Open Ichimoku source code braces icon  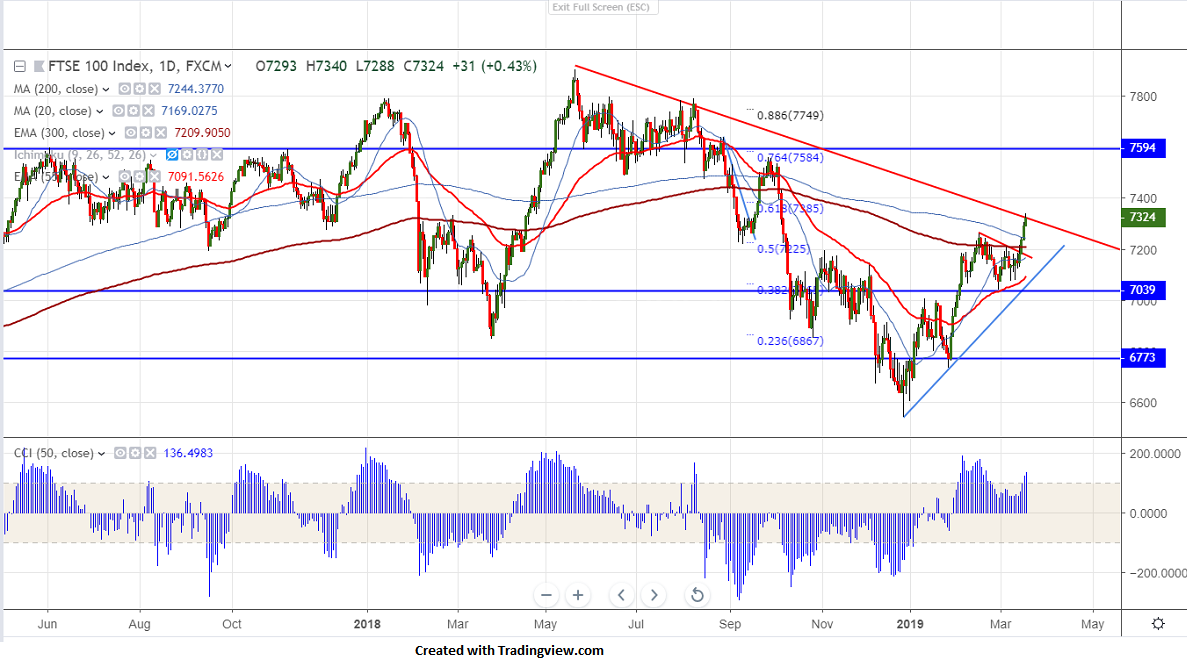(x=202, y=154)
